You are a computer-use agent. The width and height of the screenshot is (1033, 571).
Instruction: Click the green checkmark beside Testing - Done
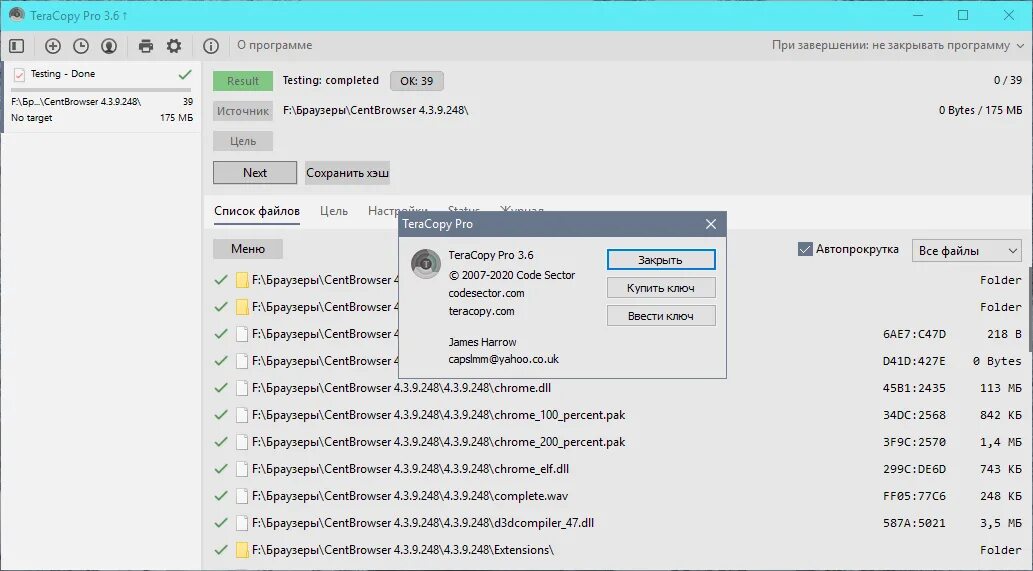(185, 74)
